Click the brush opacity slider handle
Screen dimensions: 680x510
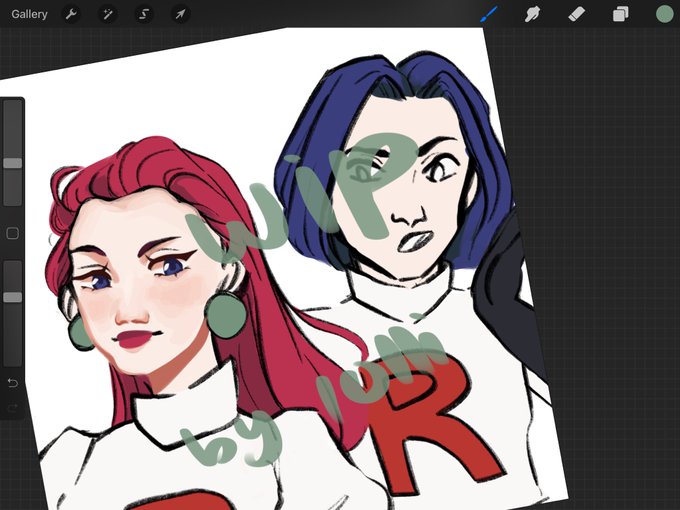pos(13,297)
